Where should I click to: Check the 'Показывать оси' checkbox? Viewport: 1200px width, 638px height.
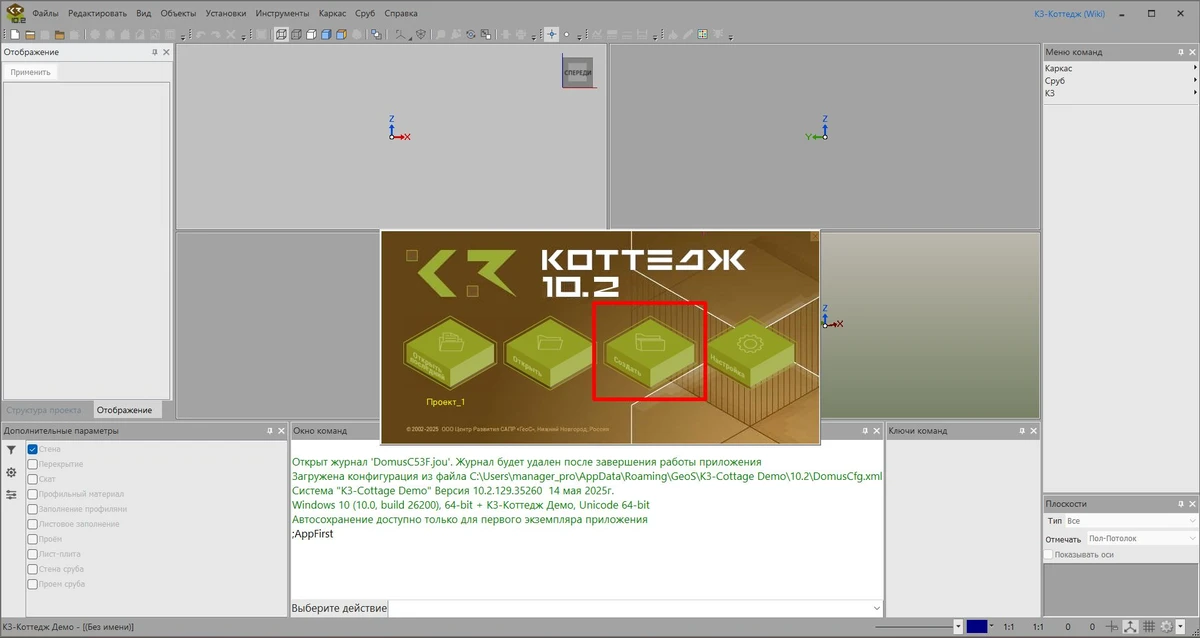(1048, 554)
